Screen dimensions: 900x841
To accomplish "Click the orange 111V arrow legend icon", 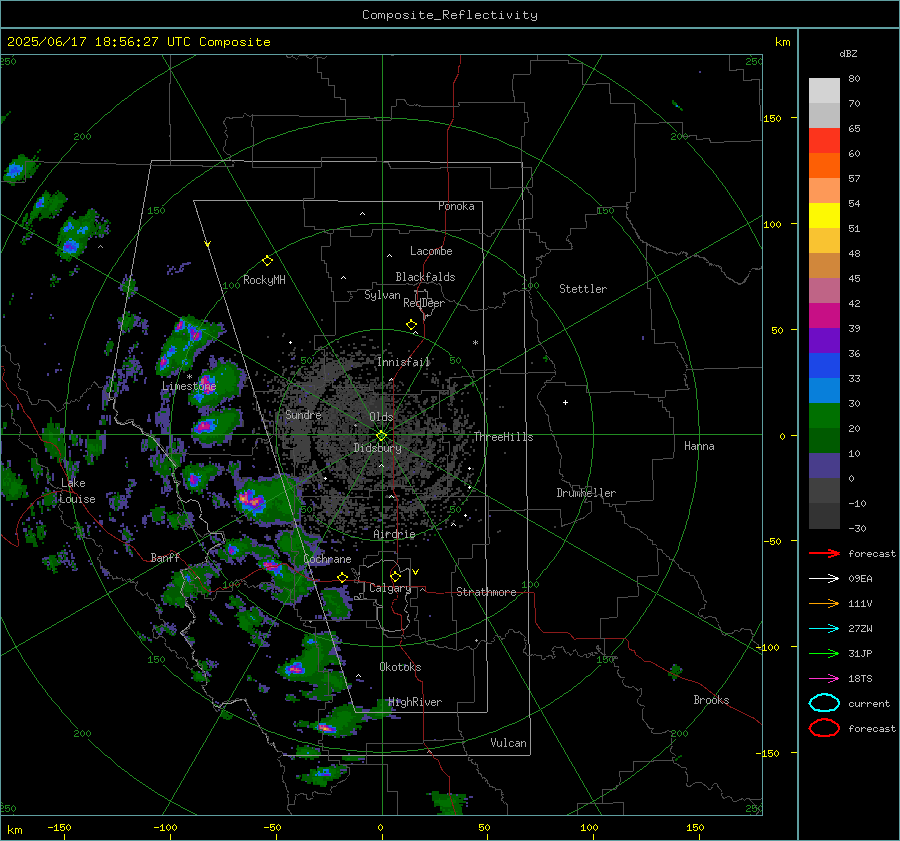I will tap(824, 603).
